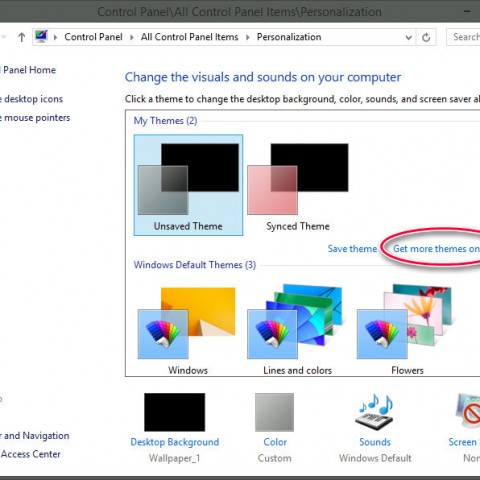Open Taskbar and Navigation link
This screenshot has height=480, width=480.
tap(35, 436)
